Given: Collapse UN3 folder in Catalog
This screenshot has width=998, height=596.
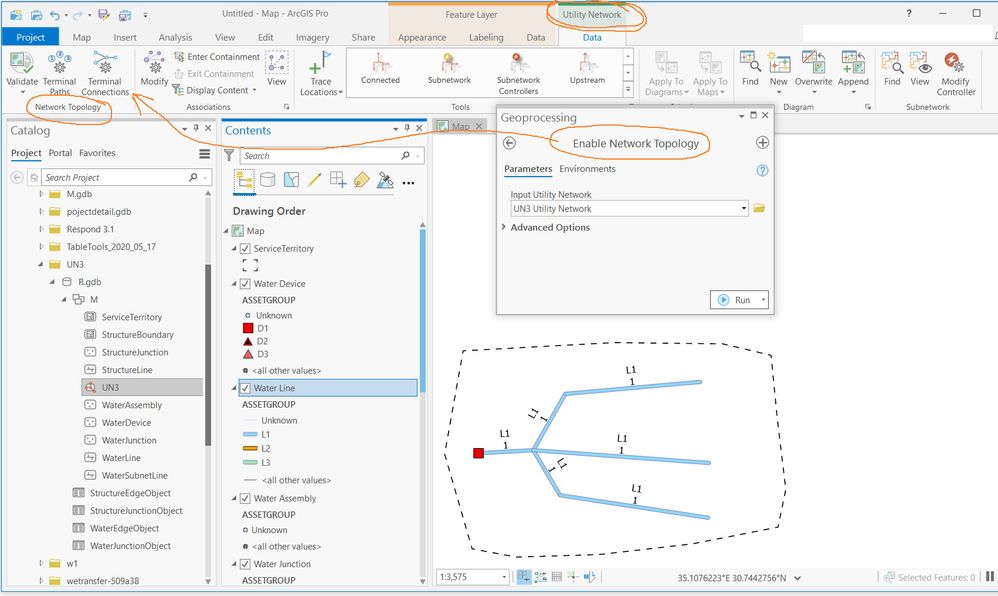Looking at the screenshot, I should point(41,264).
